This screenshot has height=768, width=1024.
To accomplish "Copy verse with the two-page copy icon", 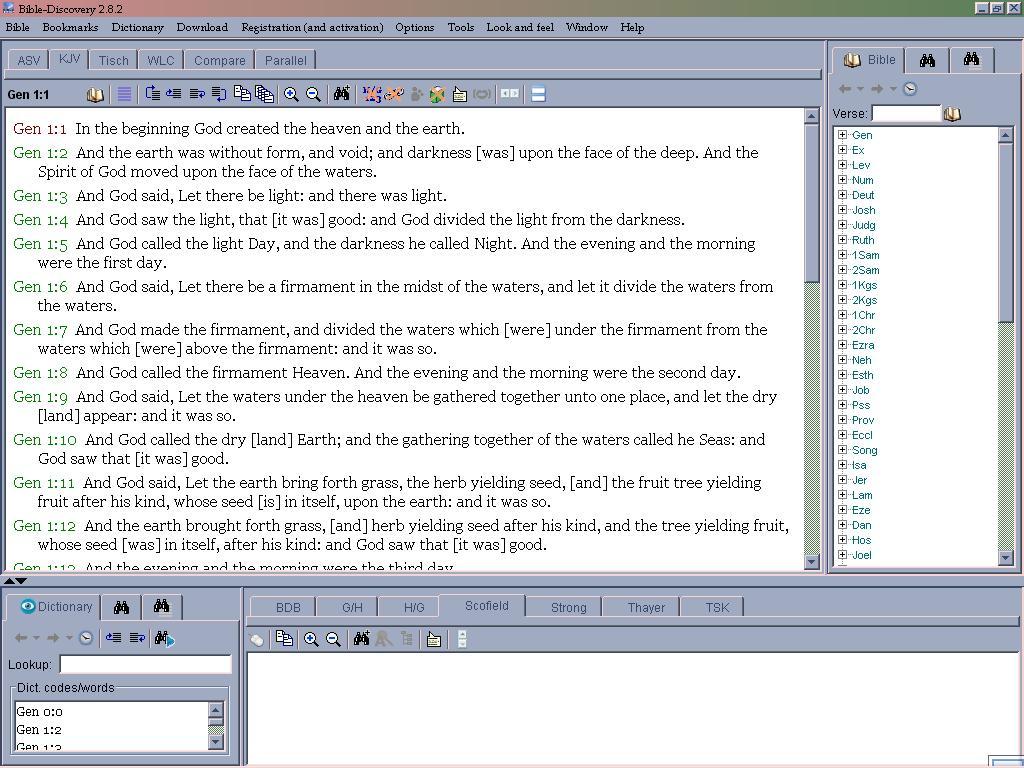I will pyautogui.click(x=242, y=95).
